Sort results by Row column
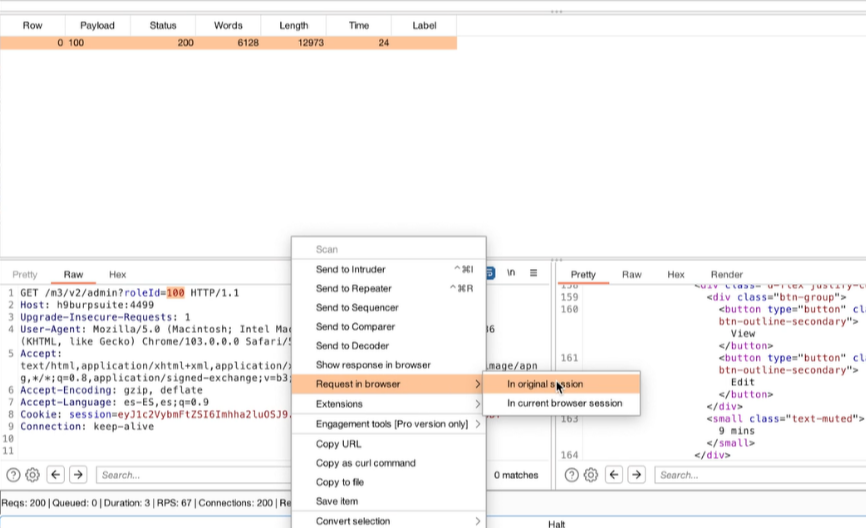Screen dimensions: 866x528 33,25
